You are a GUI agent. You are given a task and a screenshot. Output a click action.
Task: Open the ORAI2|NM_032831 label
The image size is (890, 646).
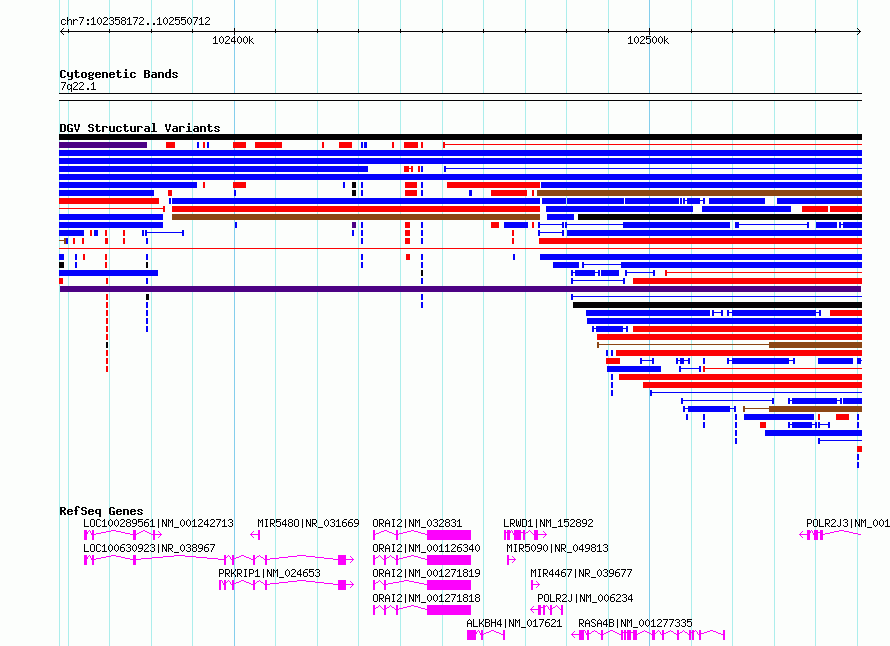(x=417, y=523)
